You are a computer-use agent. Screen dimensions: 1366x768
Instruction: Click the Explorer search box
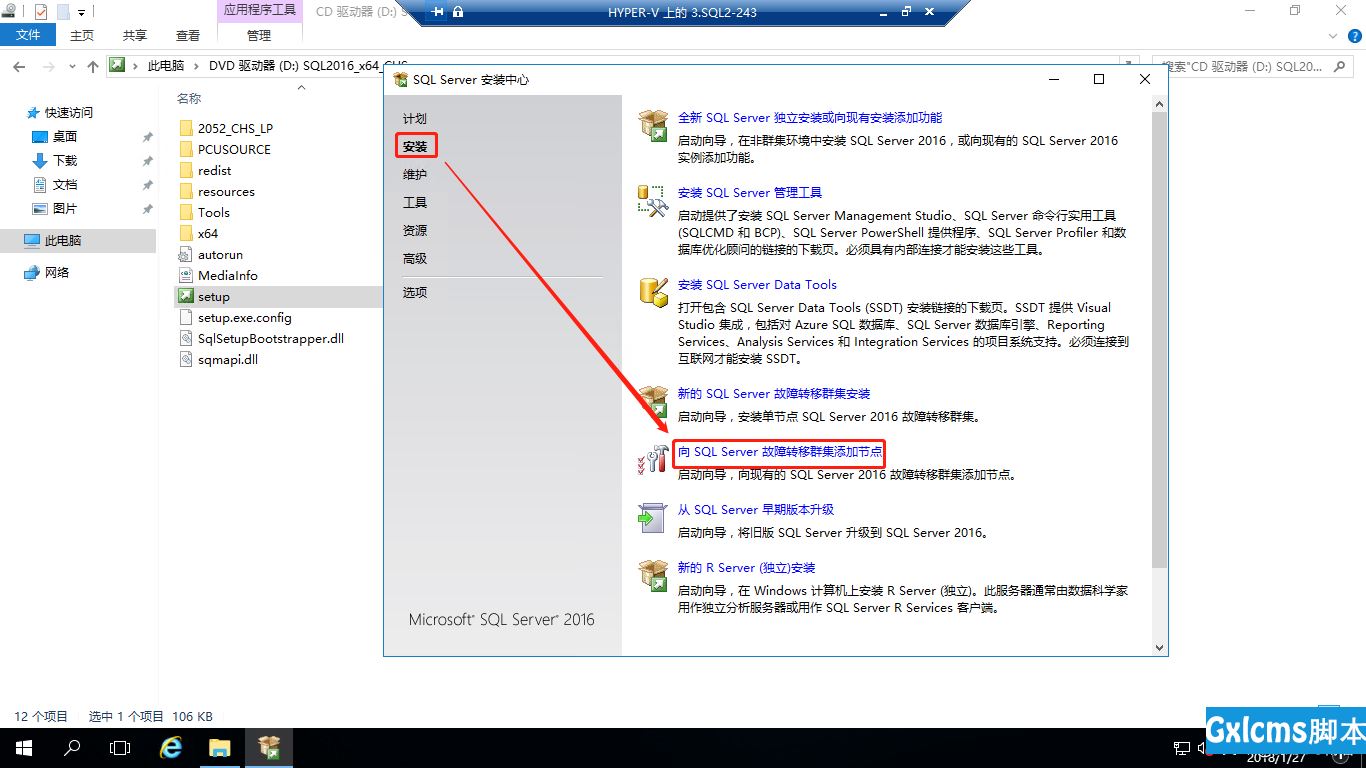coord(1254,66)
